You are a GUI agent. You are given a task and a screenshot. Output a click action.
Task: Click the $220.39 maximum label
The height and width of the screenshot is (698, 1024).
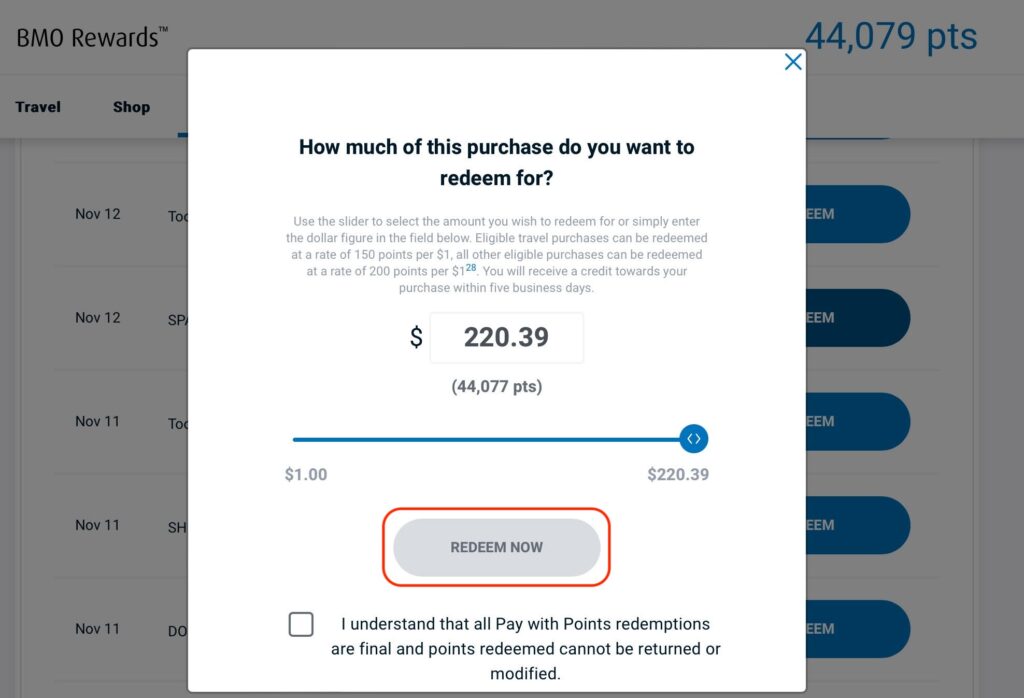(x=677, y=474)
